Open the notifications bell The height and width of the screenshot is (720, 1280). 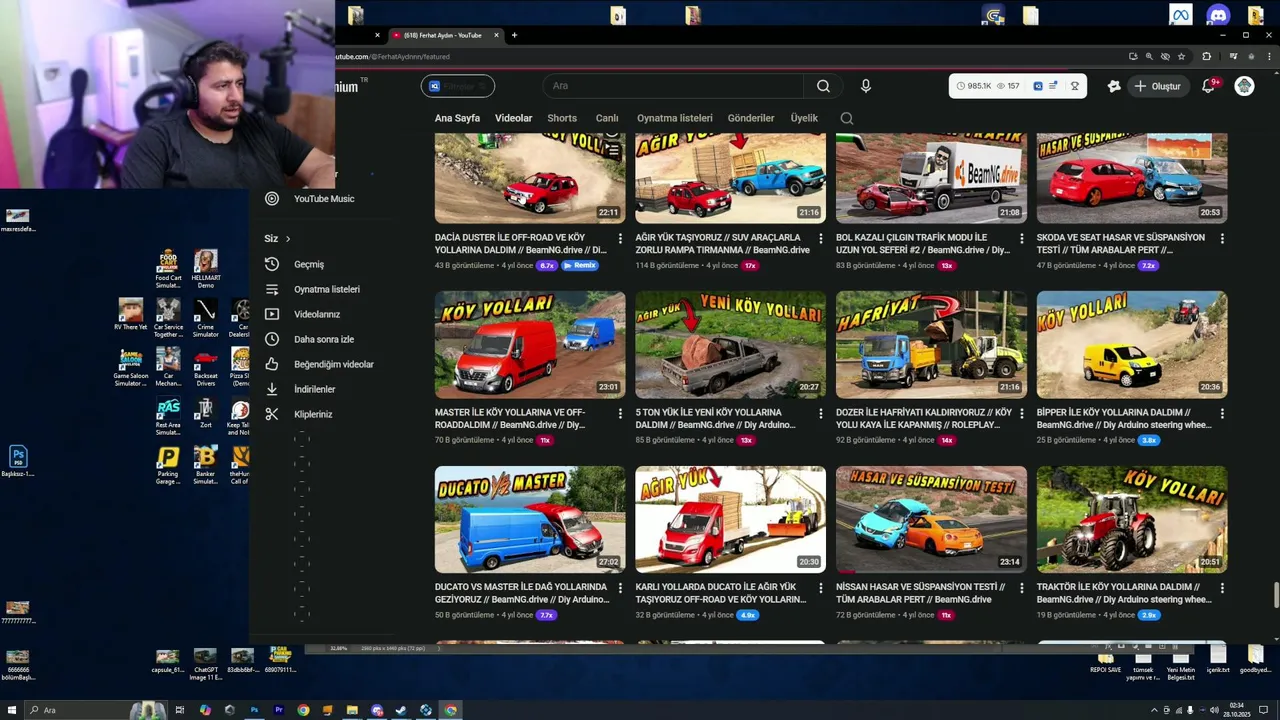[x=1208, y=86]
